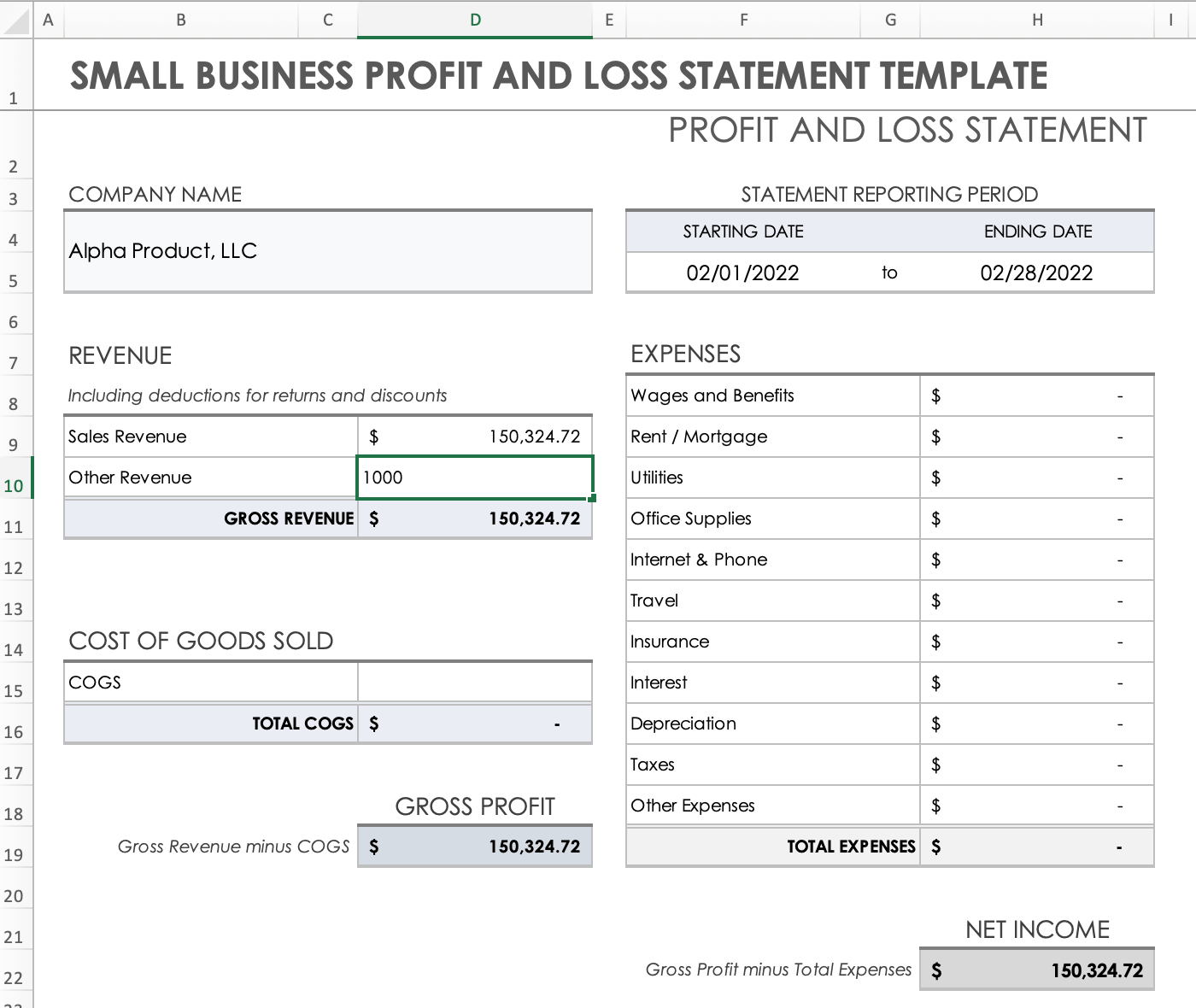Screen dimensions: 1196x1008
Task: Select the Alpha Product, LLC company name cell
Action: coord(328,251)
